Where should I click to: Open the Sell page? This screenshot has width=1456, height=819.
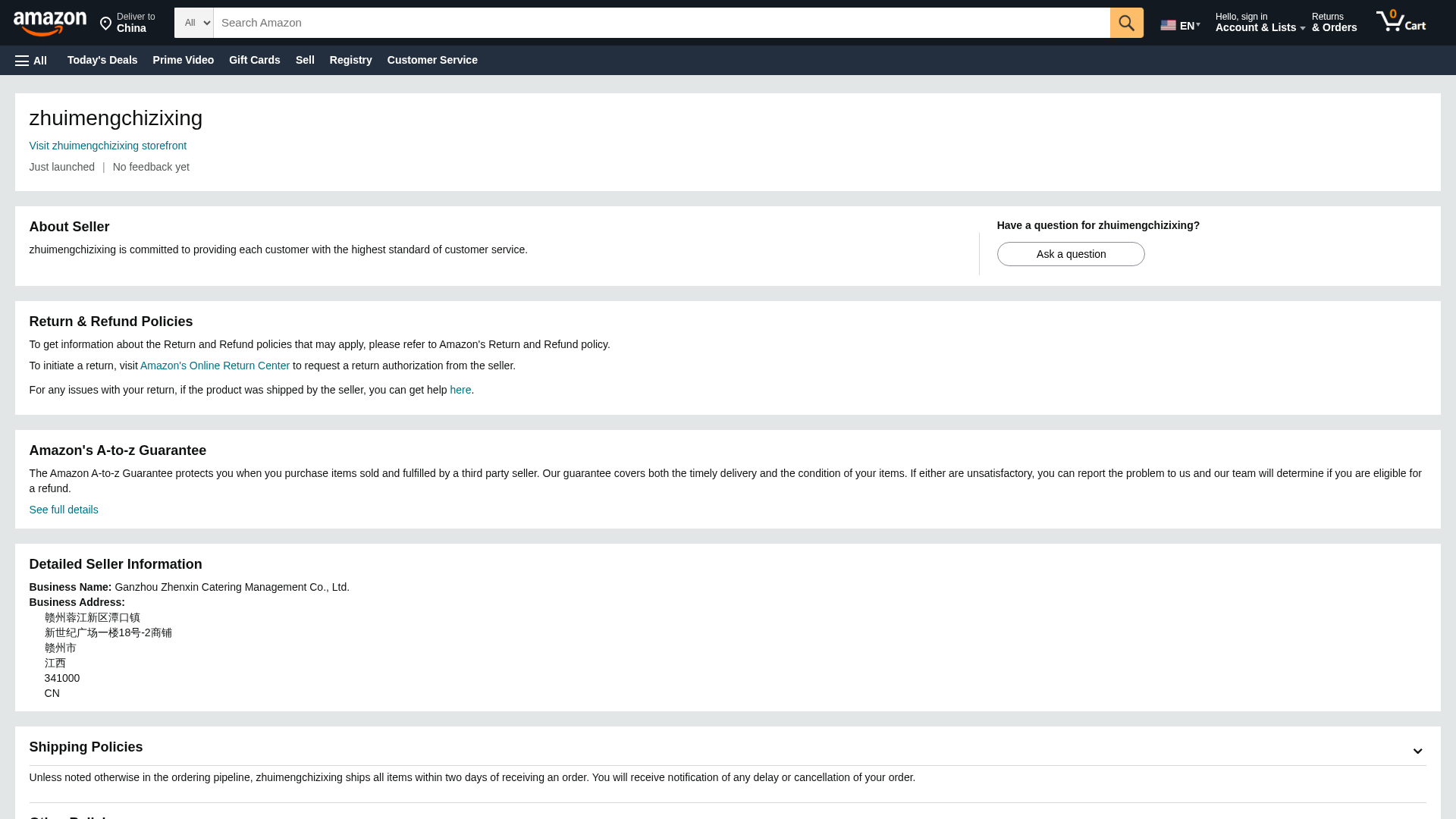[305, 60]
